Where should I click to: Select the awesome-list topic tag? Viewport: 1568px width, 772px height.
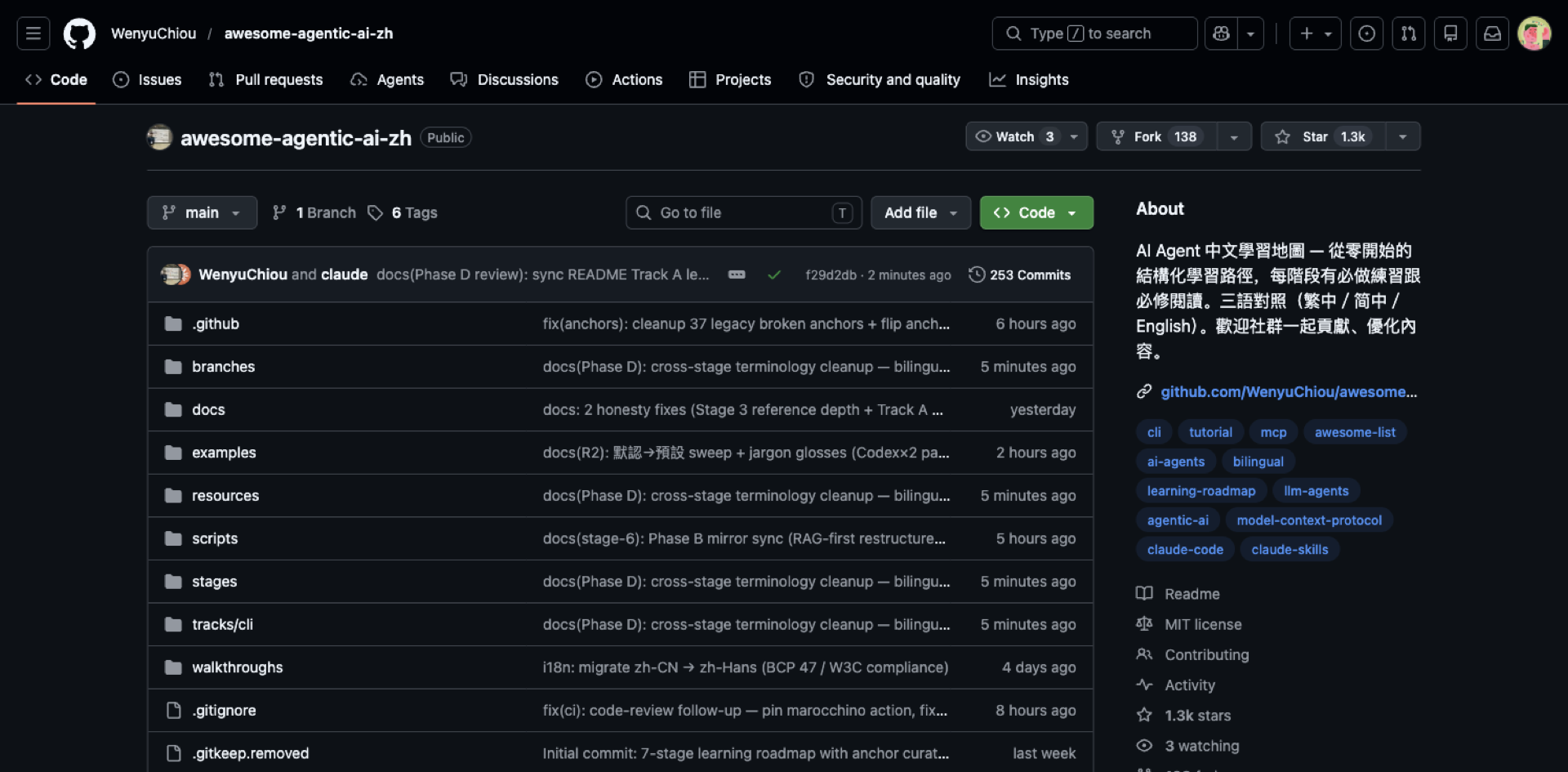(1355, 432)
